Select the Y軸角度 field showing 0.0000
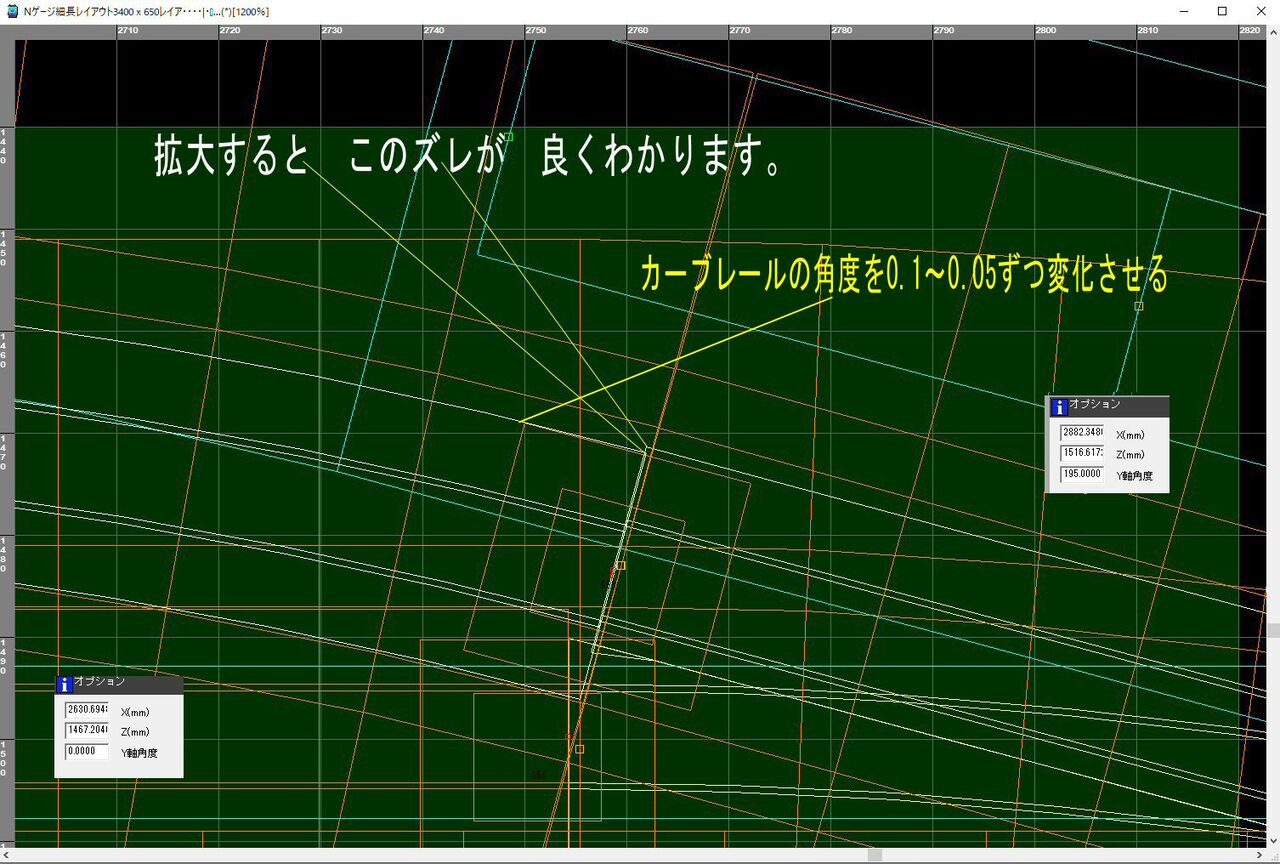This screenshot has width=1280, height=864. tap(86, 752)
